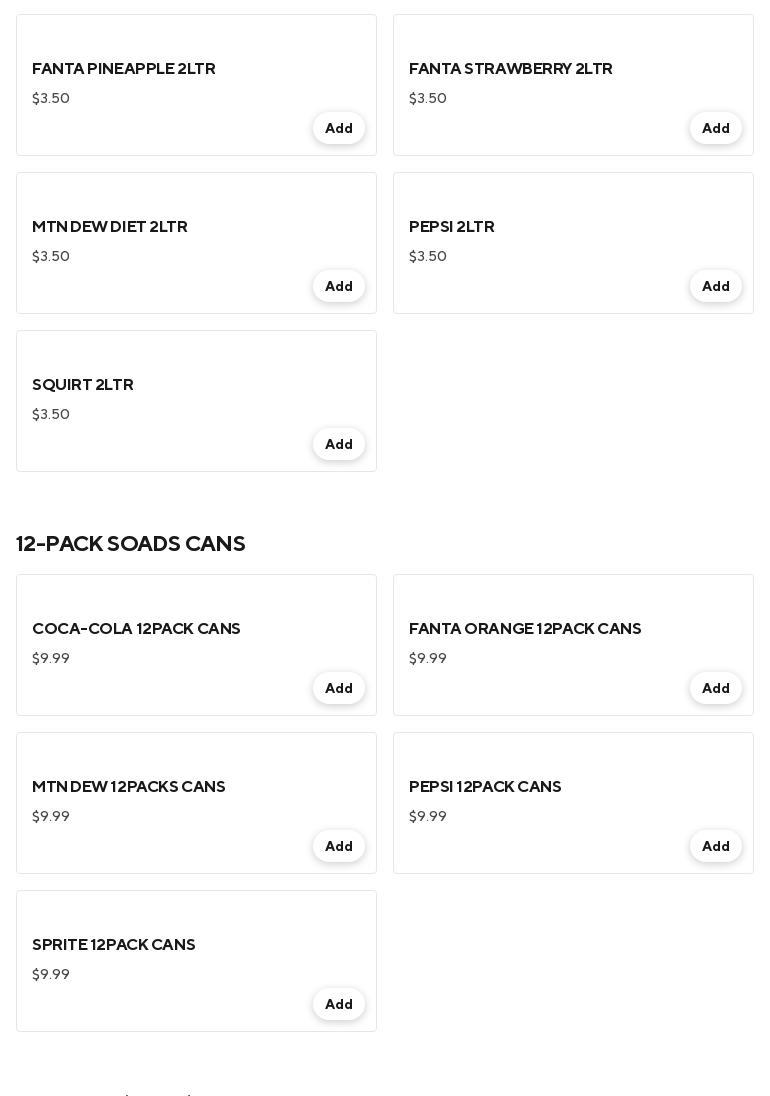
Task: Add Fanta Orange 12Pack Cans
Action: pos(715,688)
